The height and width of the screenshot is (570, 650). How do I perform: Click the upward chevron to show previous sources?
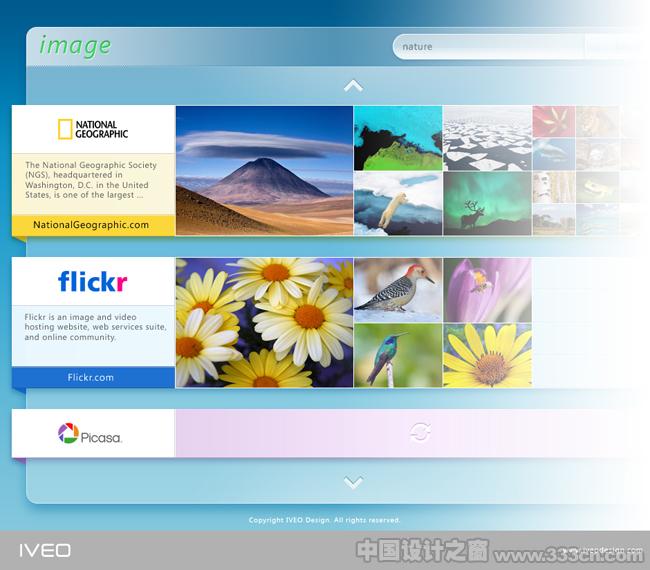pos(353,86)
